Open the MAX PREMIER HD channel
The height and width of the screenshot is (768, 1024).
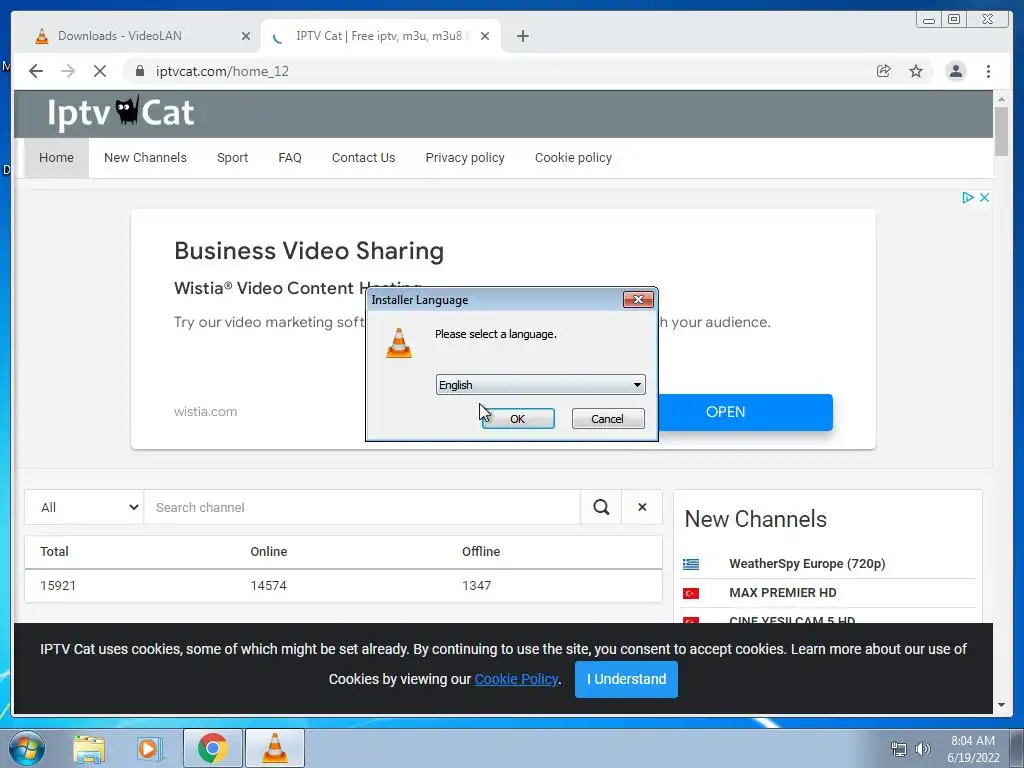tap(782, 593)
